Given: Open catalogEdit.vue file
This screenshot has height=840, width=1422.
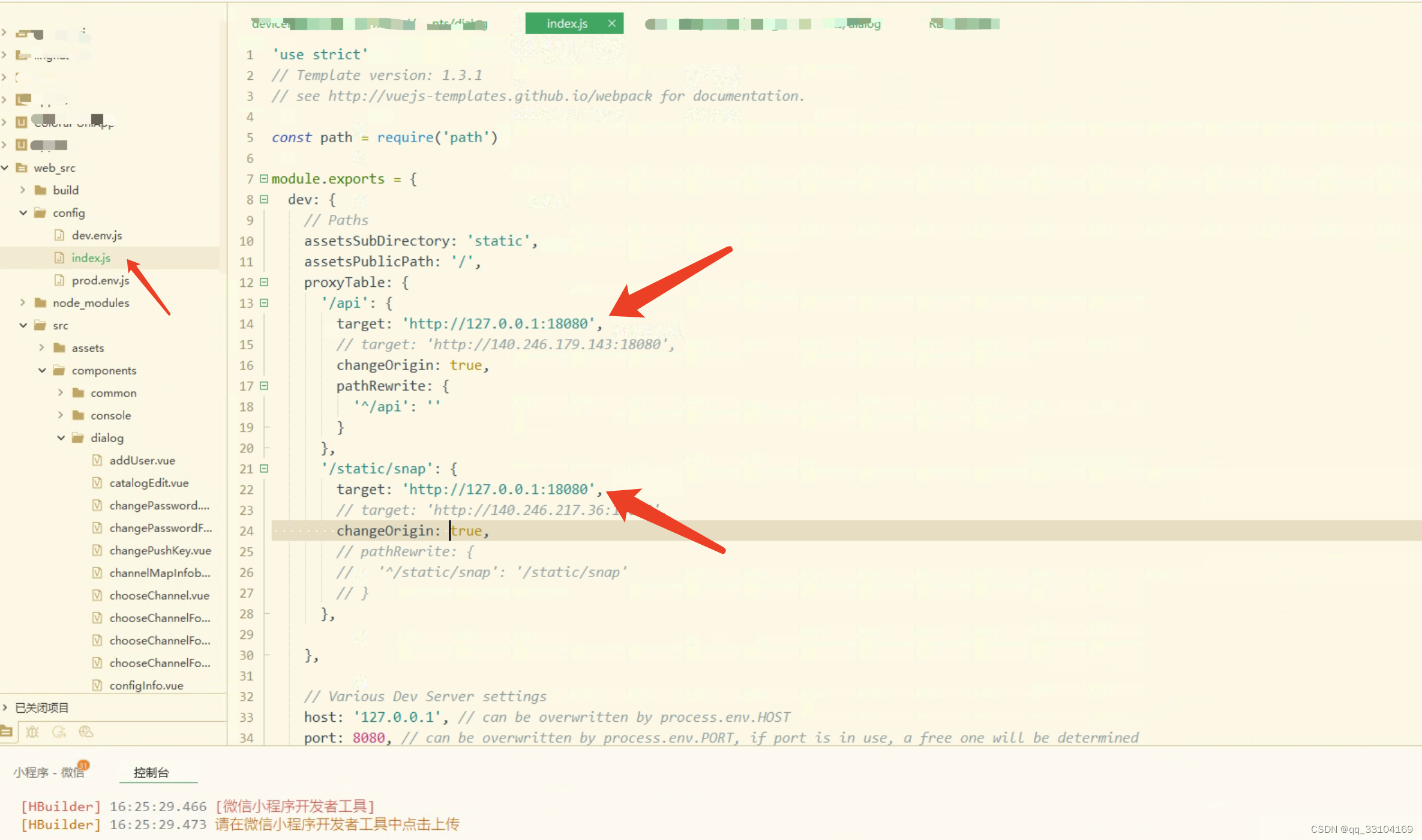Looking at the screenshot, I should (x=149, y=483).
